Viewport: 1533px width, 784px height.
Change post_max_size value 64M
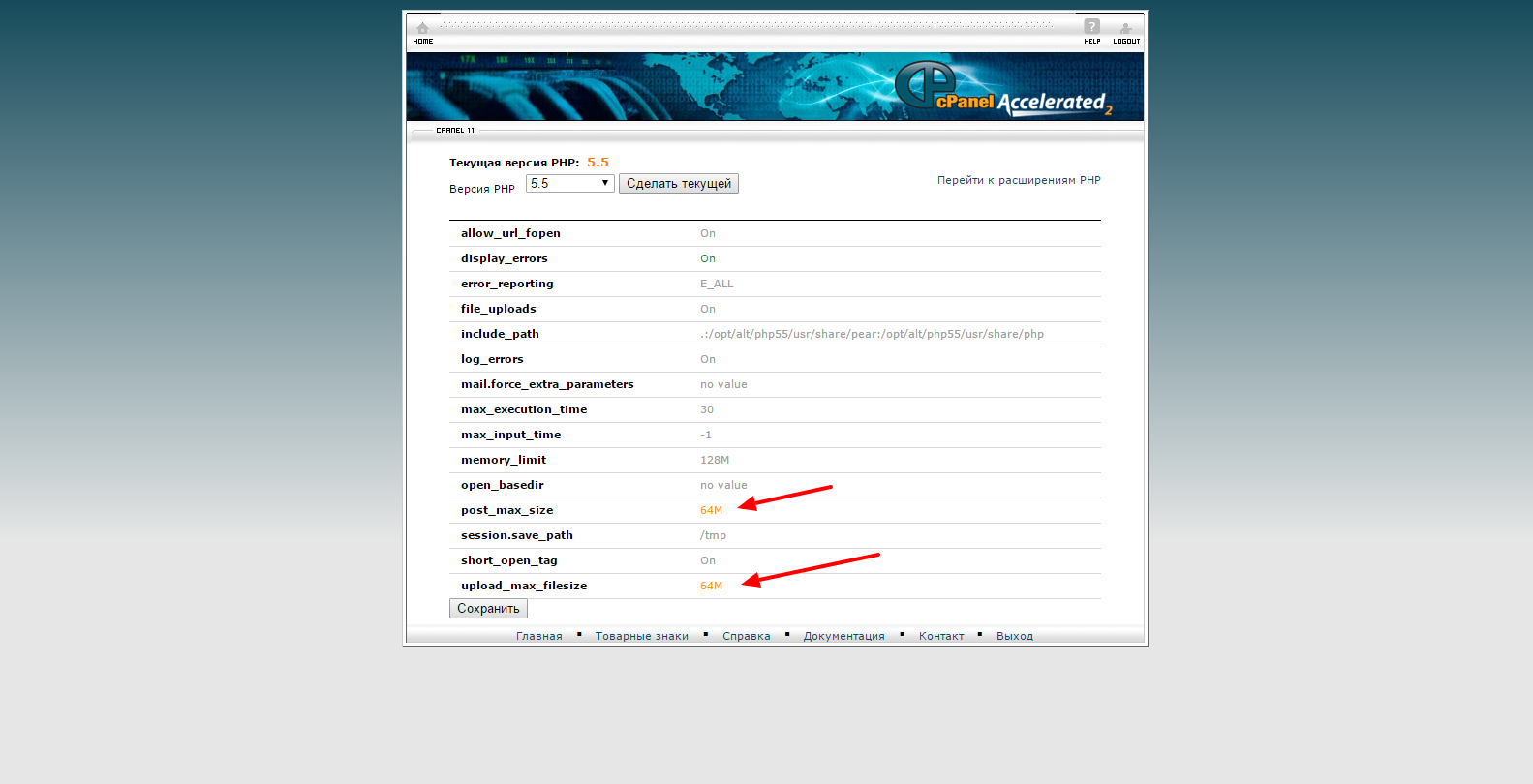(711, 510)
